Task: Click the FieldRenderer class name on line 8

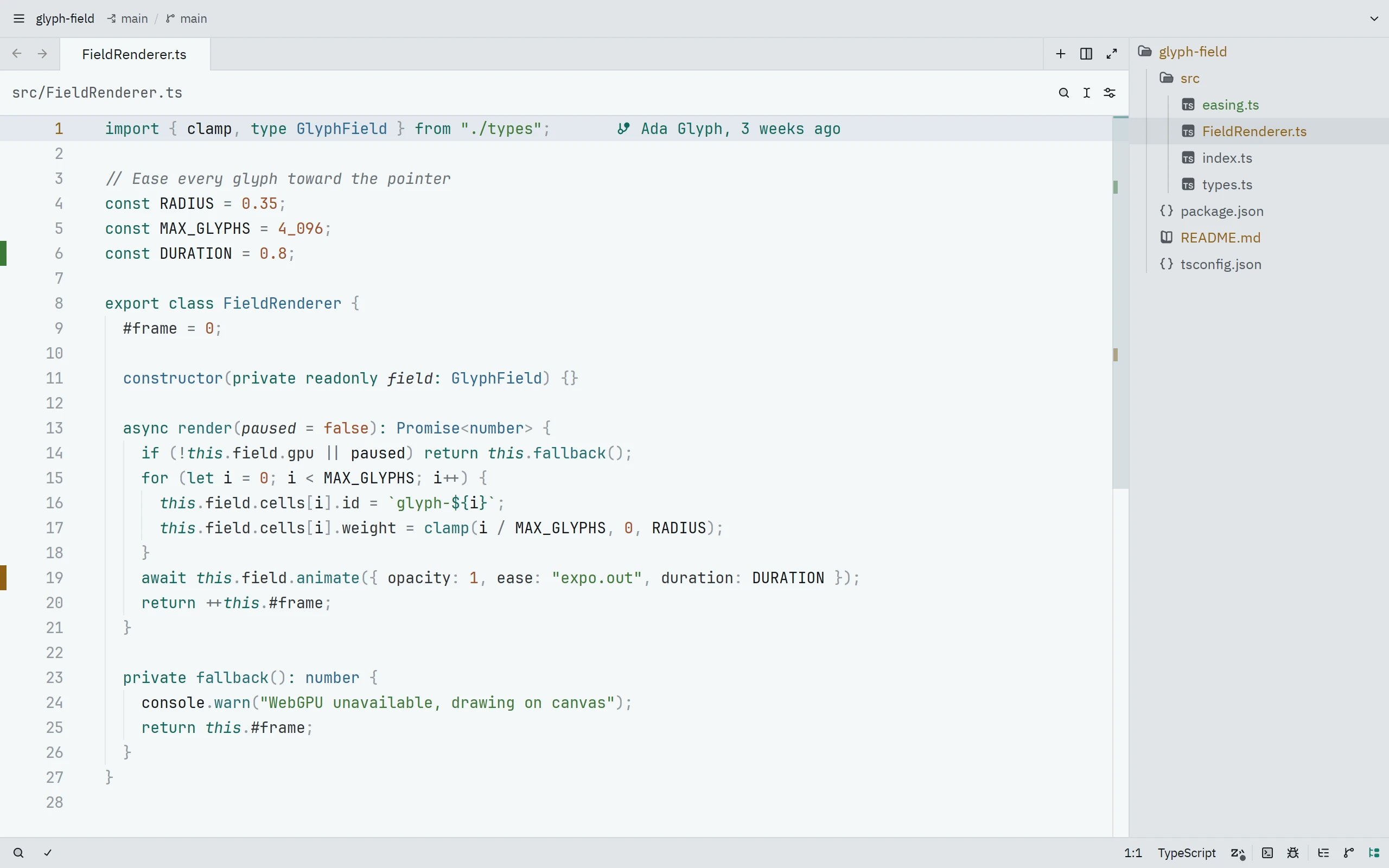Action: (282, 303)
